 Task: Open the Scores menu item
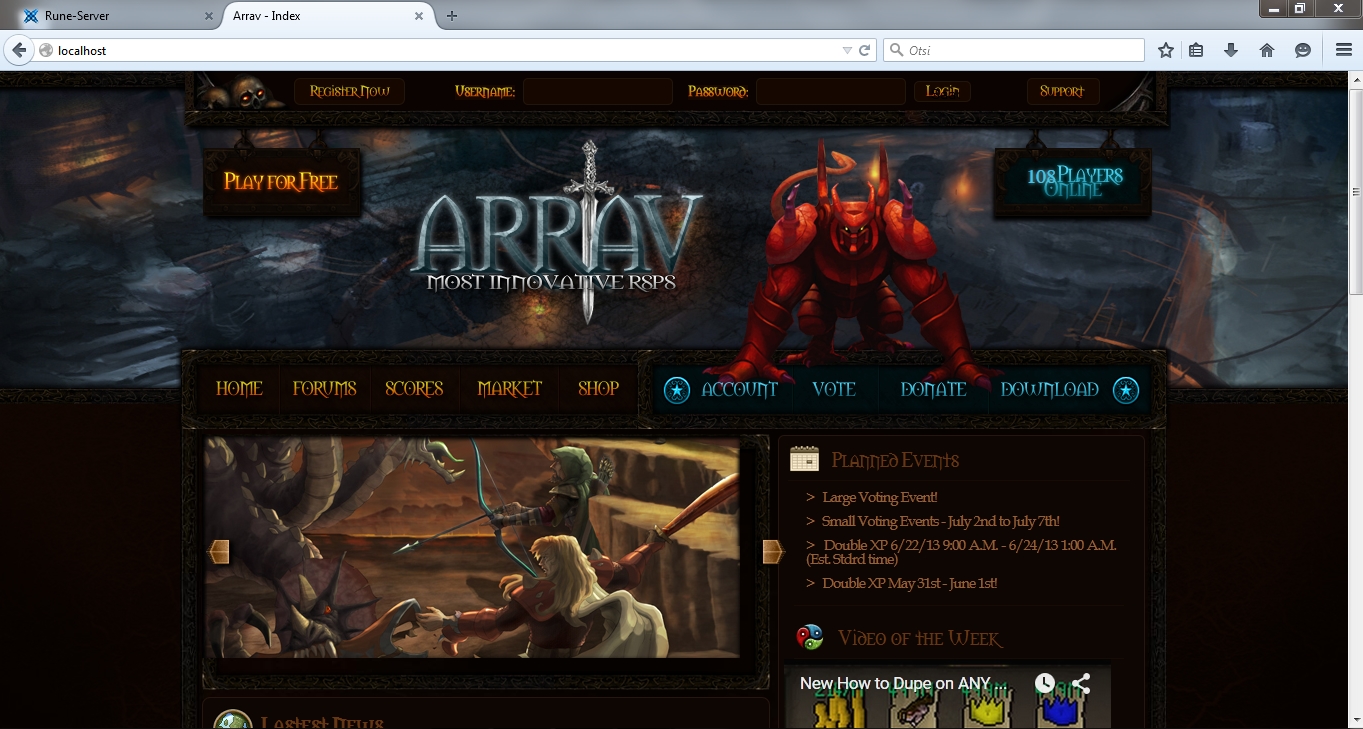click(414, 389)
